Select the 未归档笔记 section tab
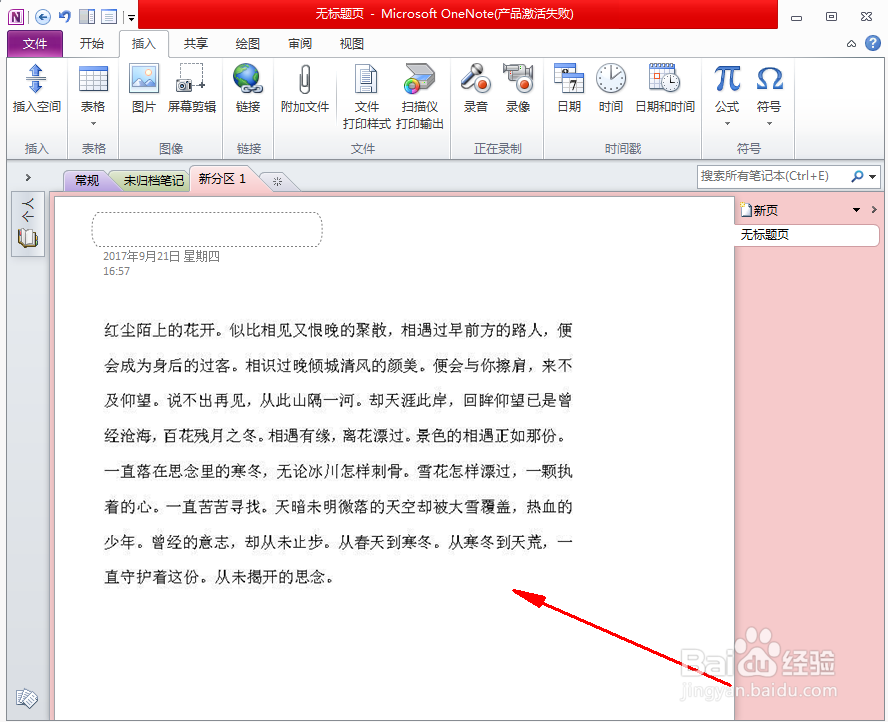Image resolution: width=888 pixels, height=722 pixels. [153, 181]
